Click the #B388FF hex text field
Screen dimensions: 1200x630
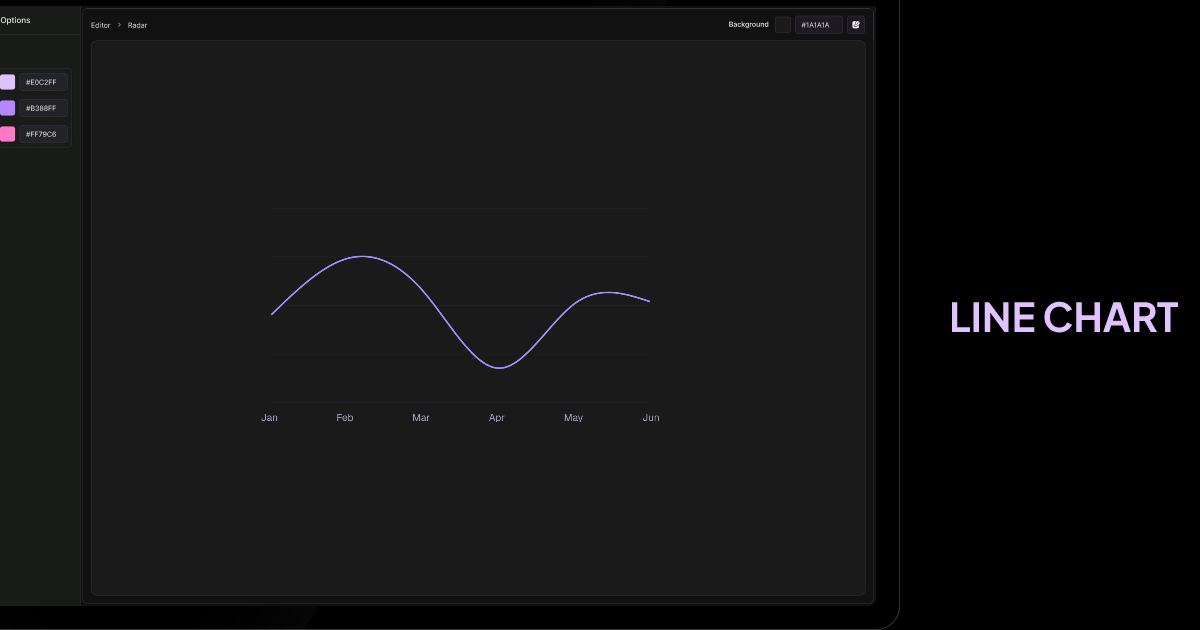[44, 108]
